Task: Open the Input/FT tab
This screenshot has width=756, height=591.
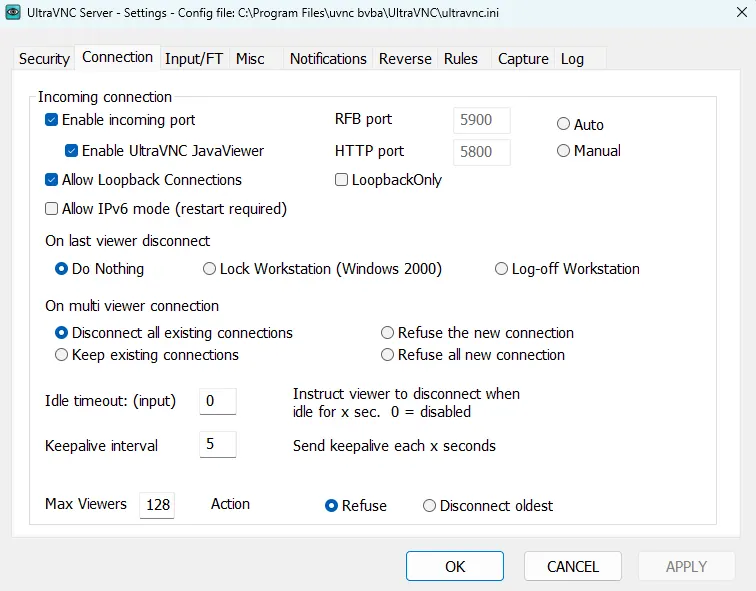Action: coord(194,58)
